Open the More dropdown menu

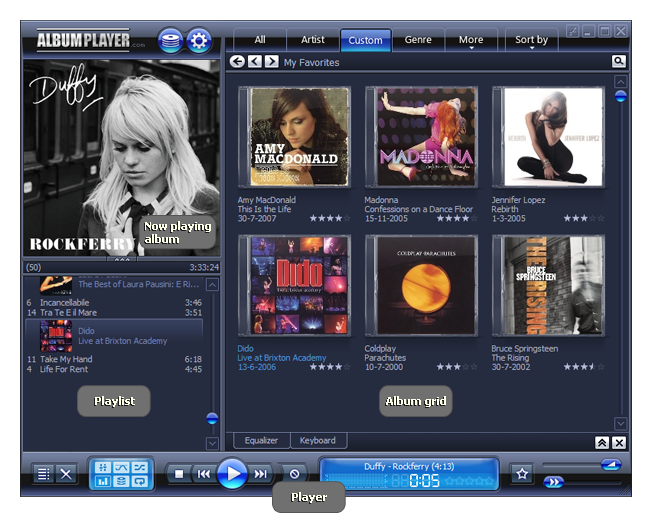(471, 40)
